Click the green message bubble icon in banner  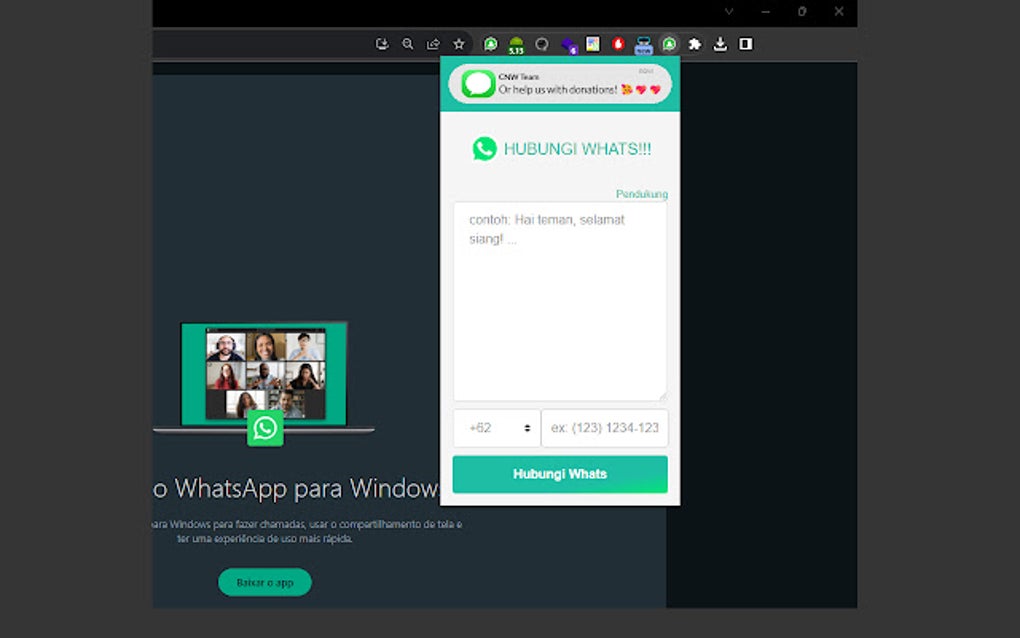[x=478, y=84]
